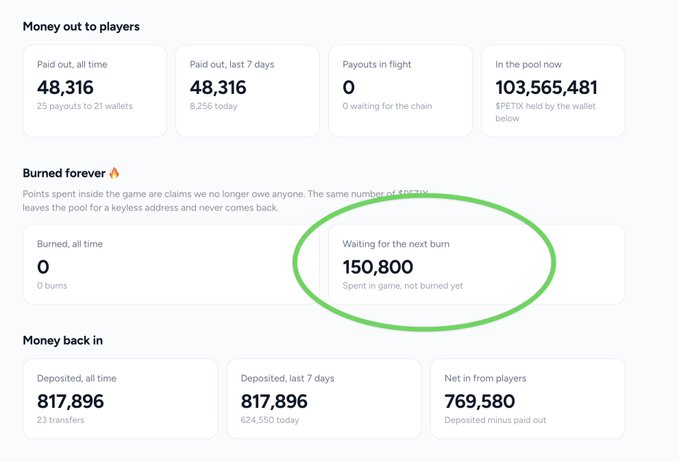Click the "Burned forever" heading
This screenshot has width=679, height=462.
pyautogui.click(x=64, y=173)
